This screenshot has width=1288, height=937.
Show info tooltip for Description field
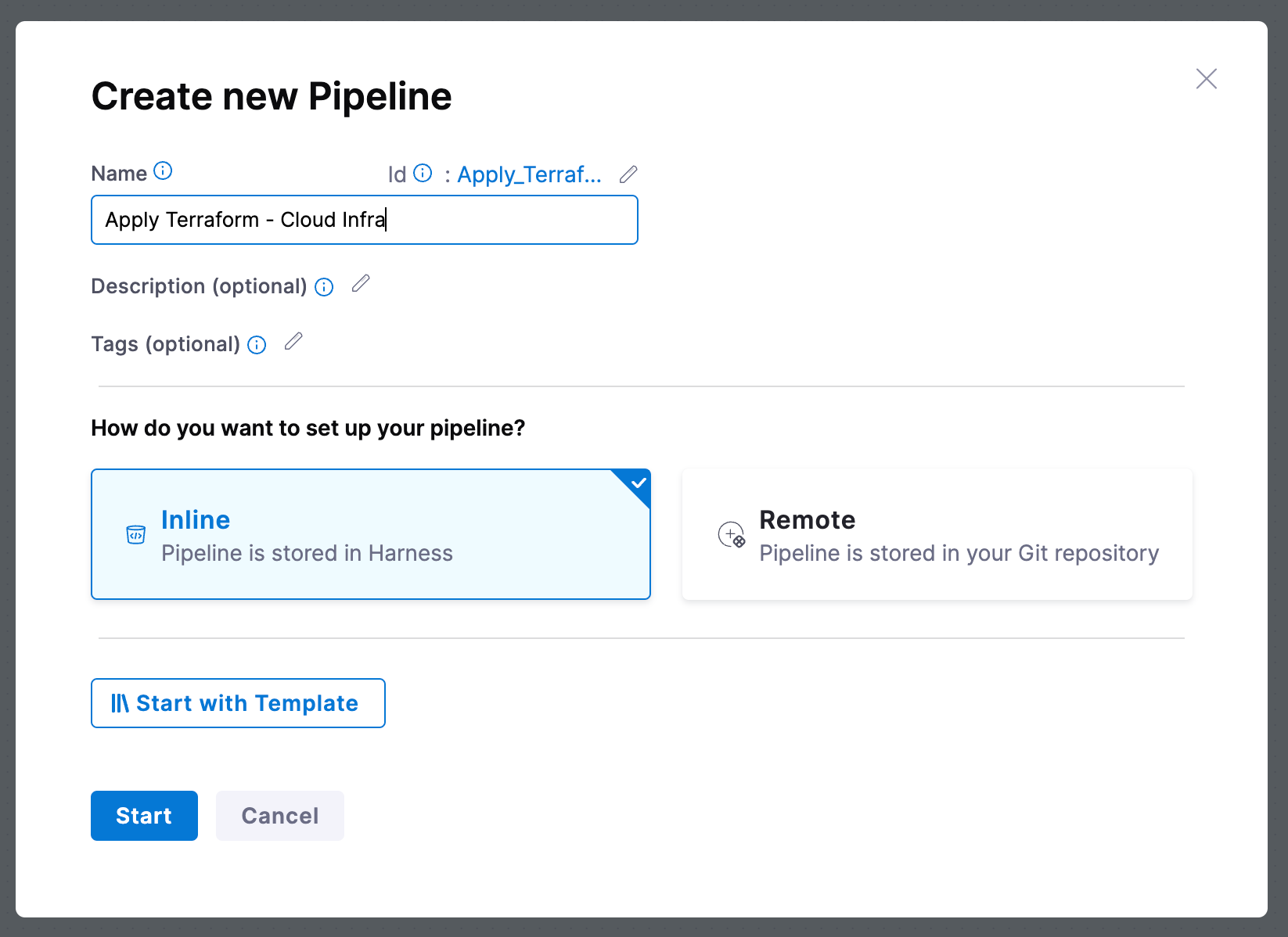(324, 287)
